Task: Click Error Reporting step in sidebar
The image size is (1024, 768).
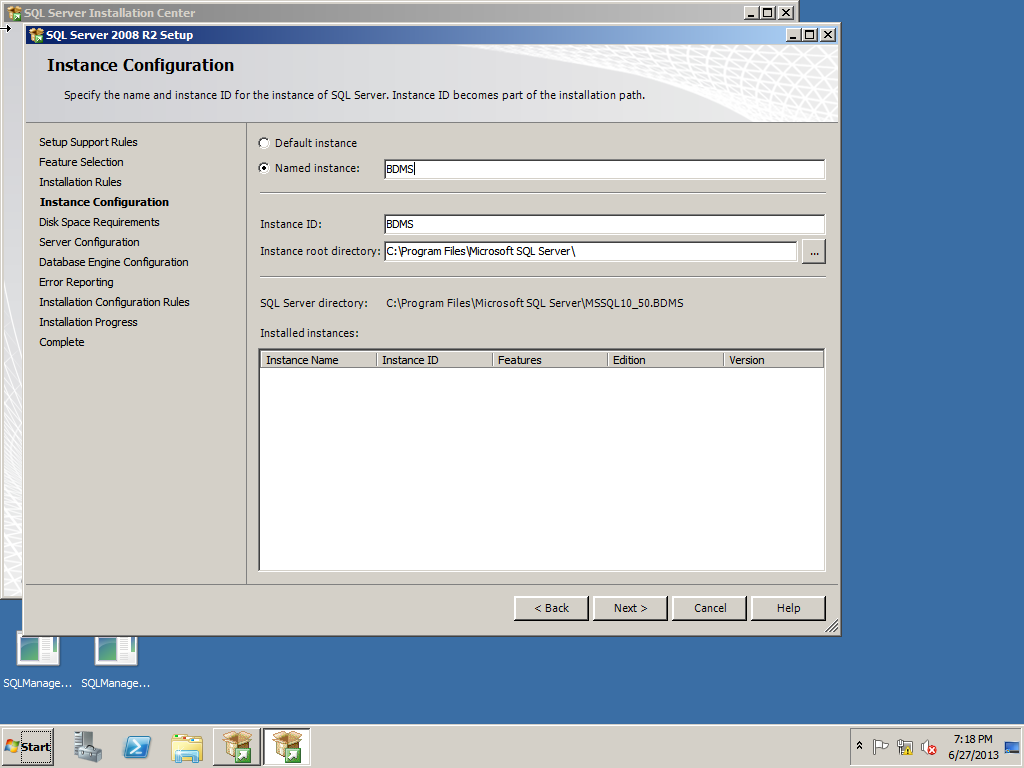Action: pos(76,282)
